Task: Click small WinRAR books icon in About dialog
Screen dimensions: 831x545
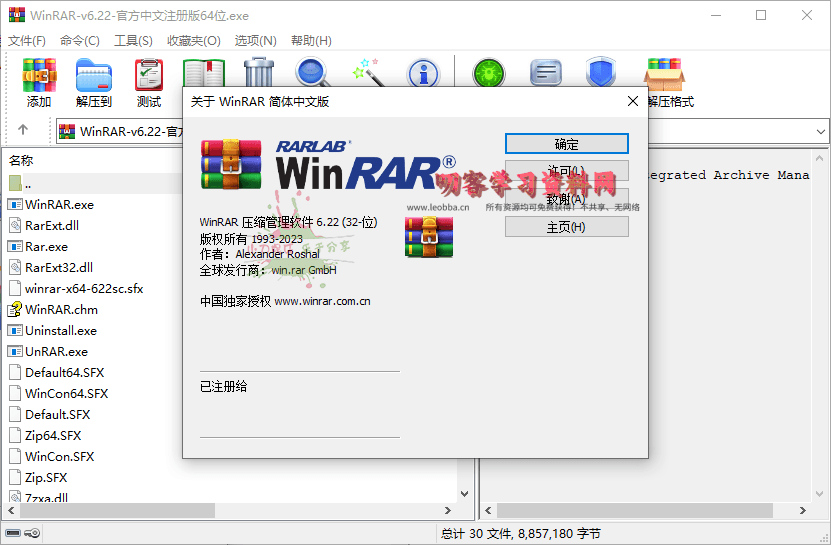Action: tap(429, 237)
